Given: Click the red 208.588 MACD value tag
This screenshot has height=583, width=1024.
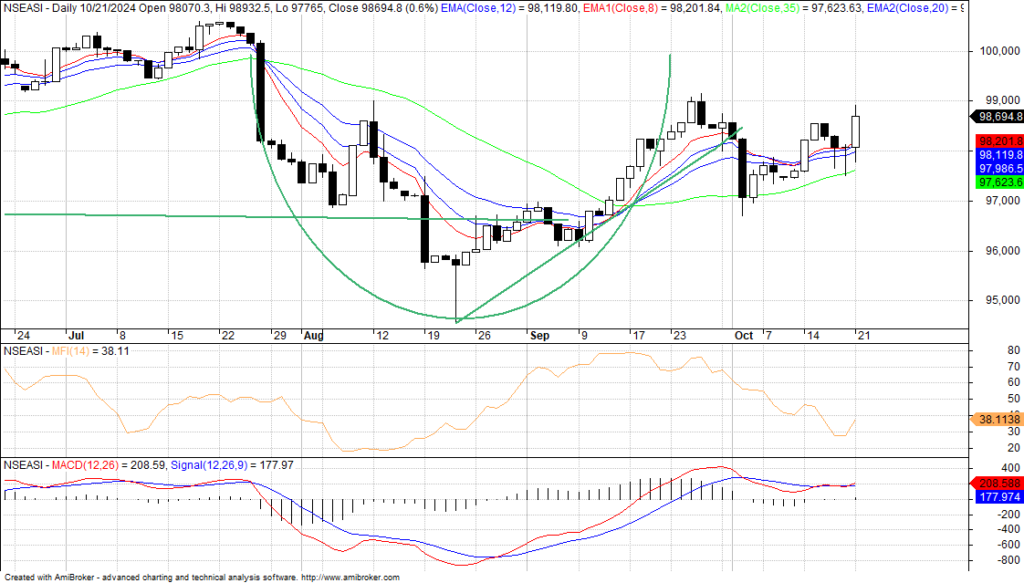Looking at the screenshot, I should [x=996, y=484].
